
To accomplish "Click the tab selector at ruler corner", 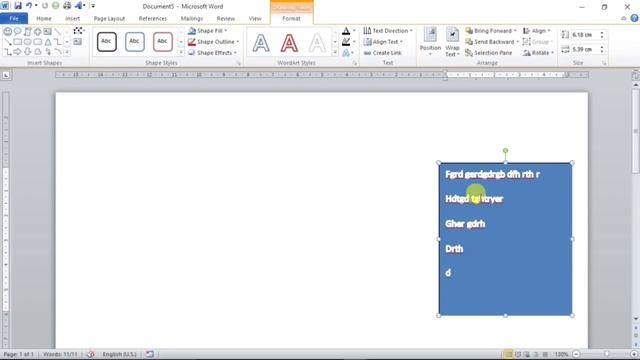I will tap(6, 75).
